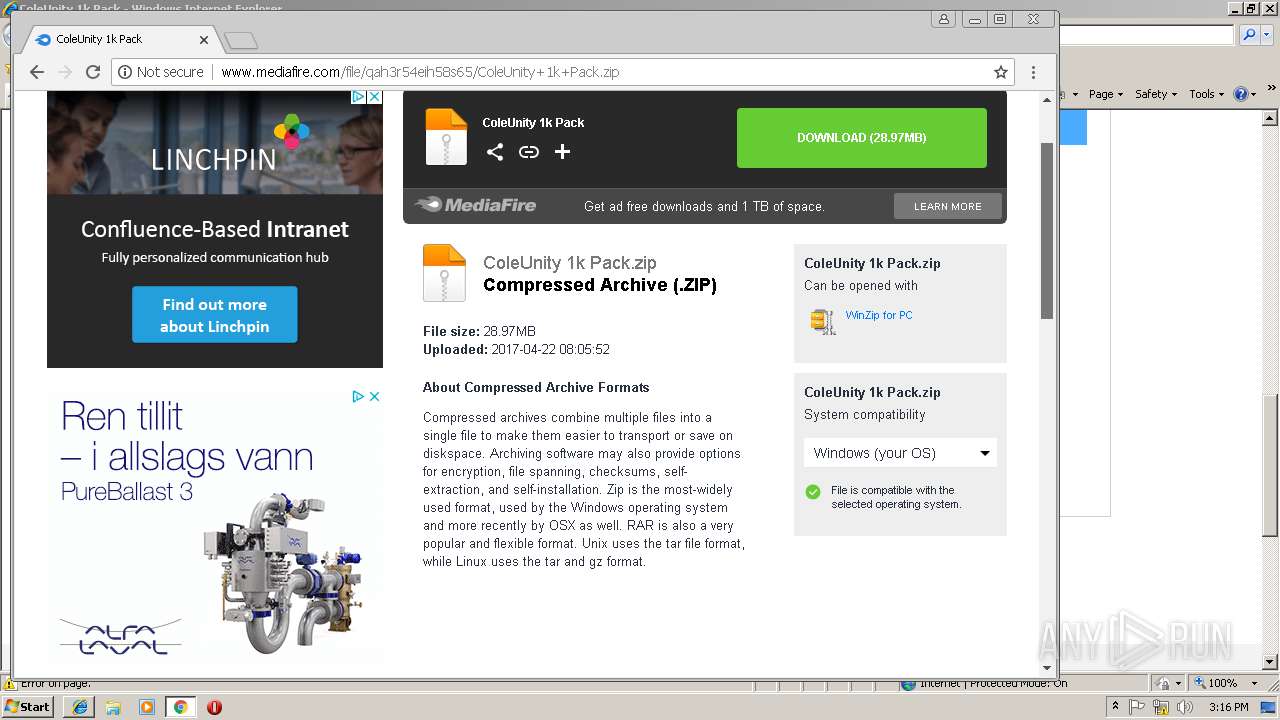Reload the MediaFire page

(x=93, y=72)
